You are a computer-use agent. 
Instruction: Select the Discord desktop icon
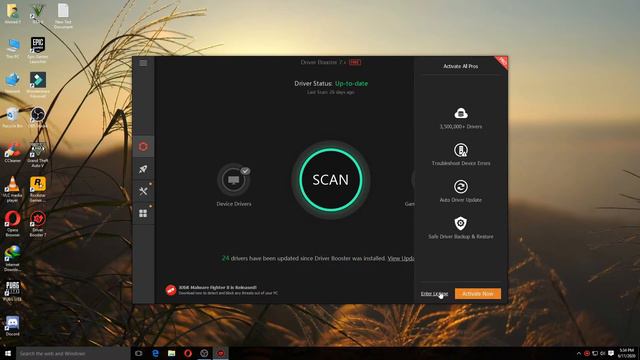13,326
